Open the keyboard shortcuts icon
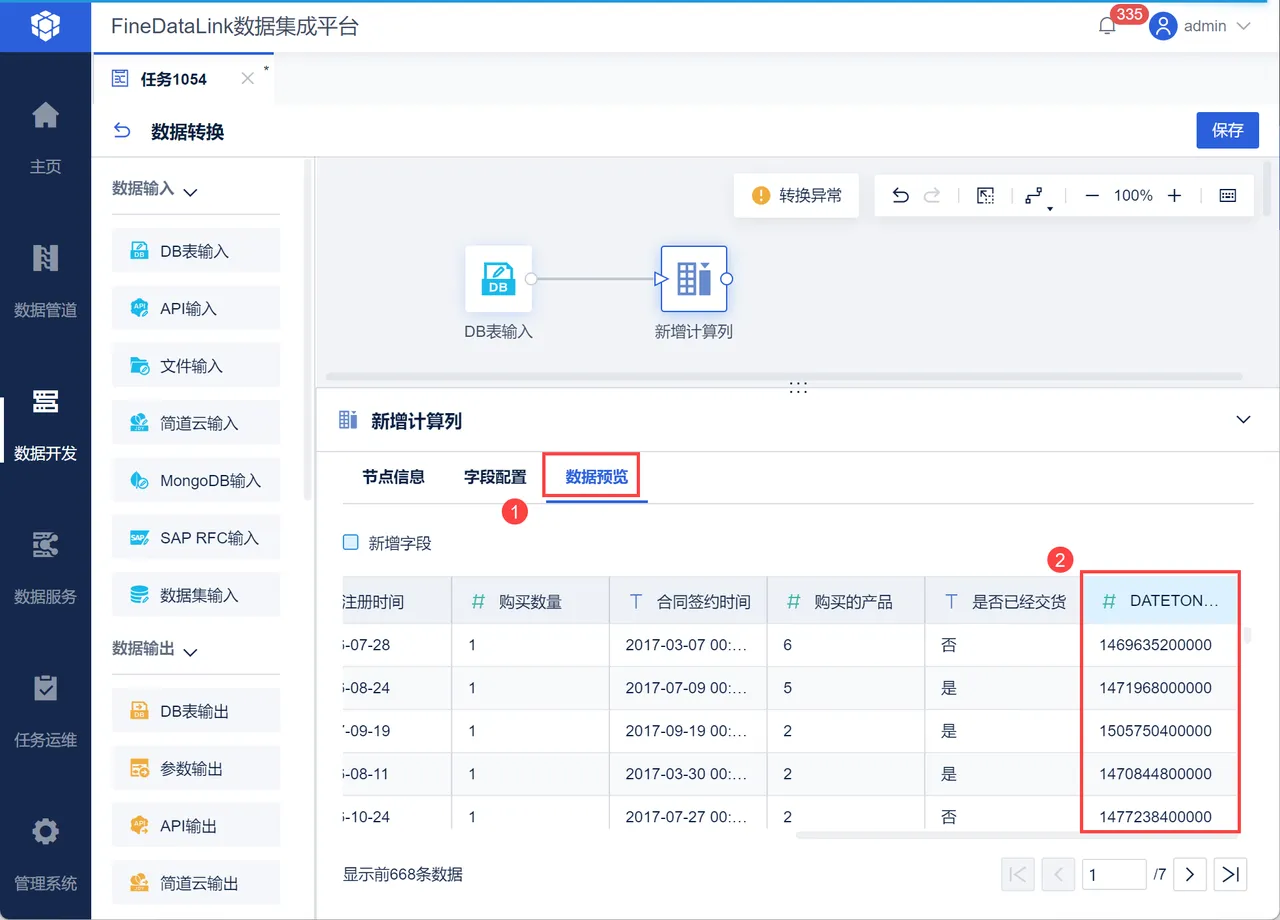Screen dimensions: 1280x920 pyautogui.click(x=1228, y=196)
